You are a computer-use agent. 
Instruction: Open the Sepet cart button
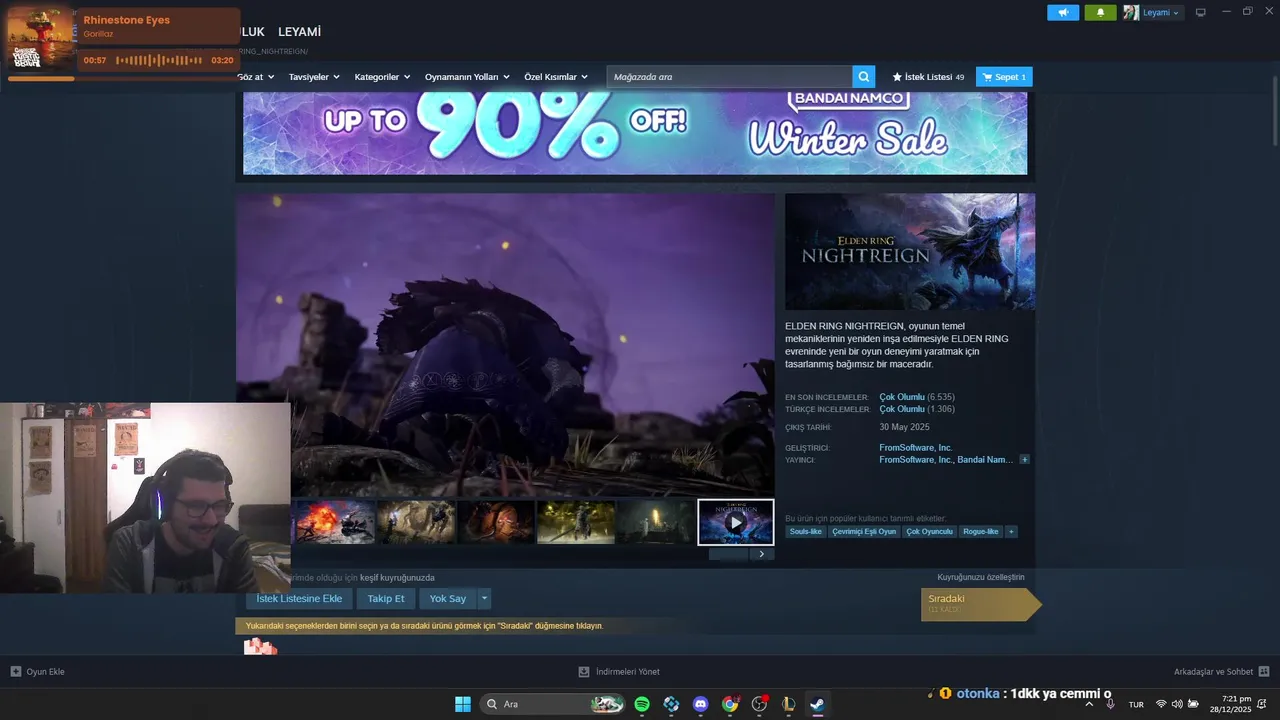(x=1004, y=77)
